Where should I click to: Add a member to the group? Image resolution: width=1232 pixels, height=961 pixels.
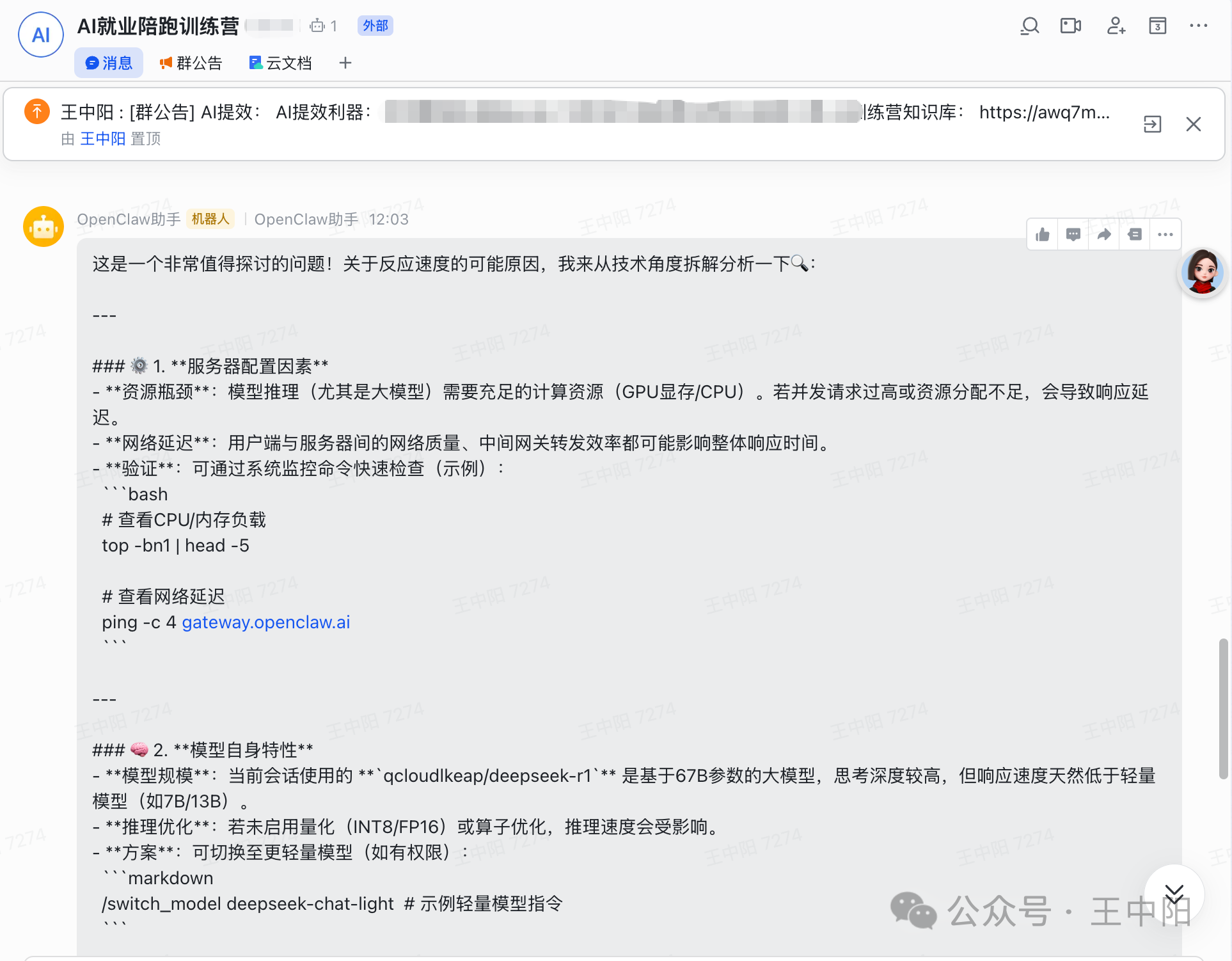click(x=1116, y=26)
